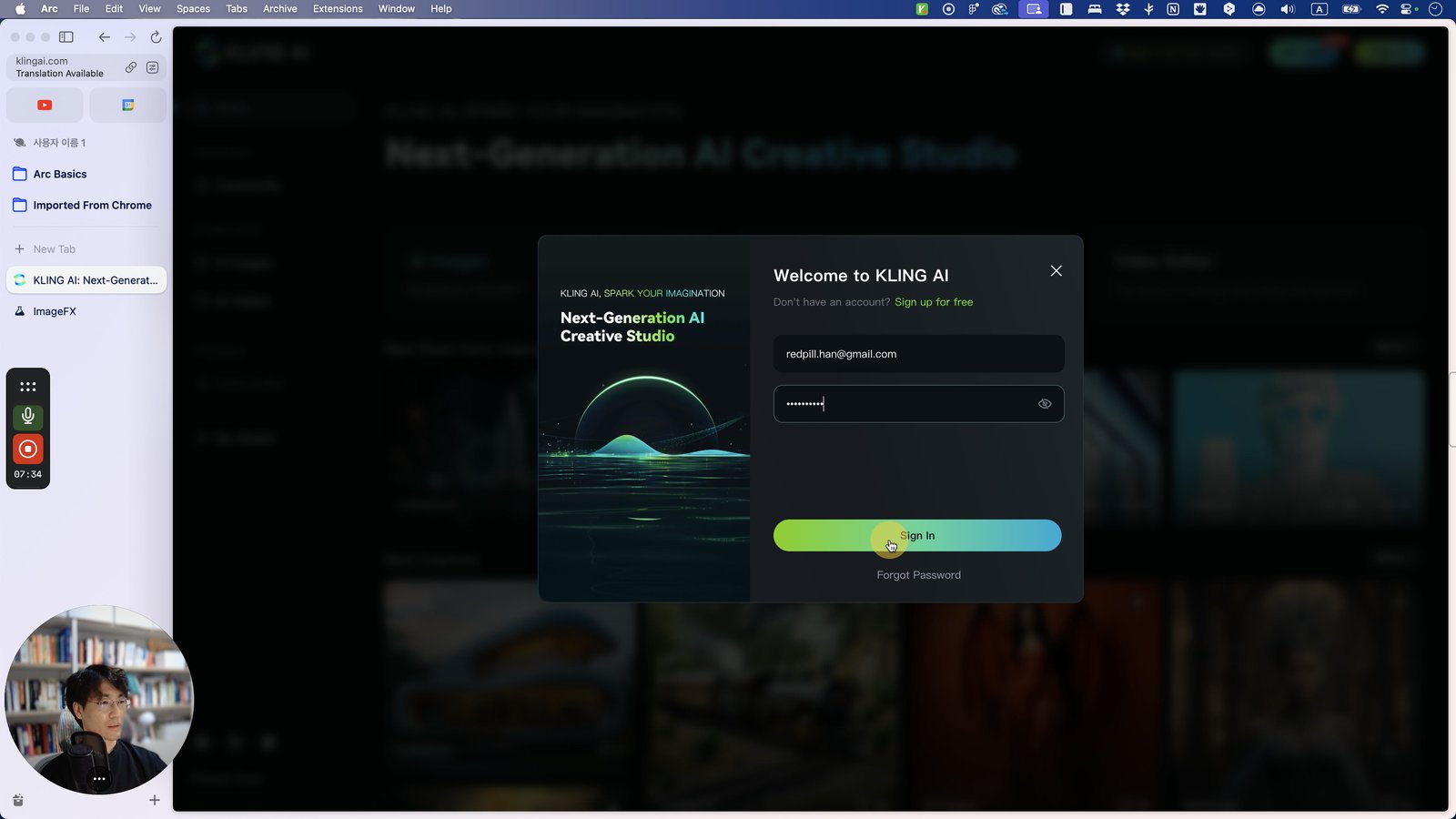The width and height of the screenshot is (1456, 819).
Task: Open the pinned Google Calendar favorite
Action: (128, 106)
